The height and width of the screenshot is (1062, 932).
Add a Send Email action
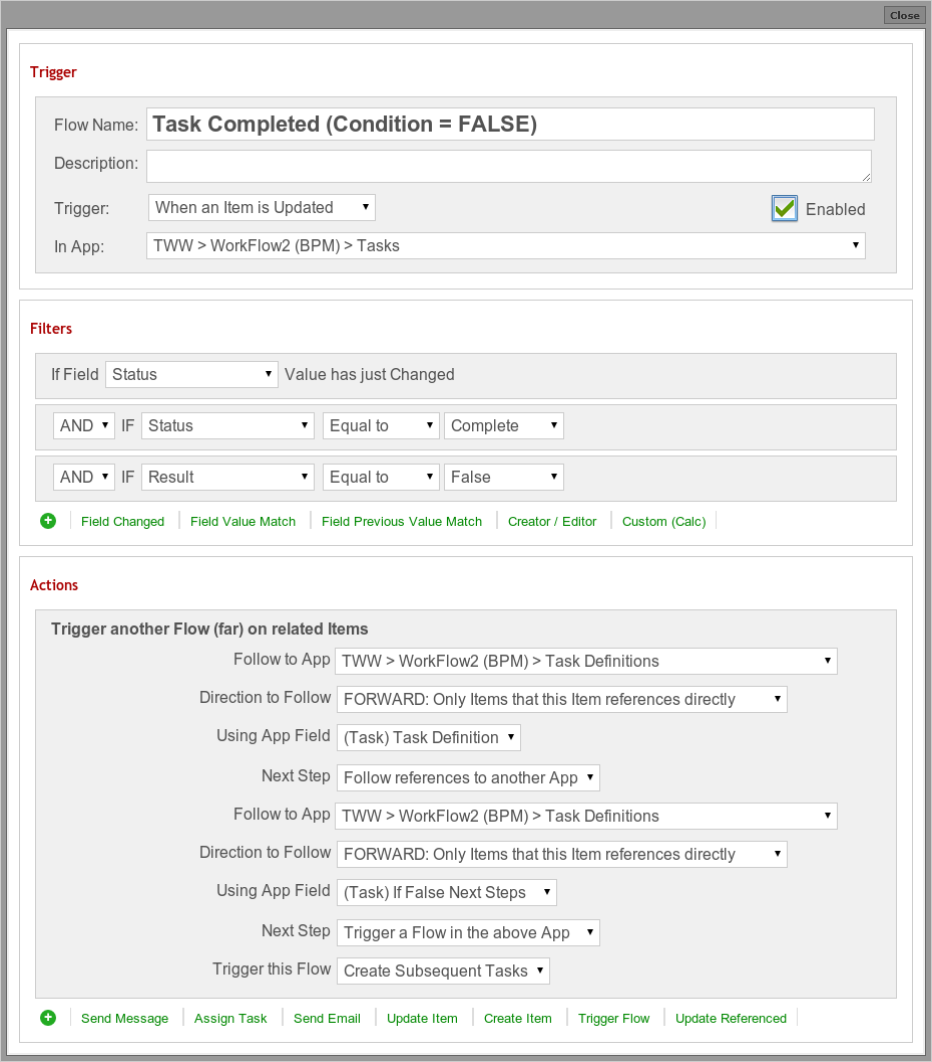click(x=327, y=1019)
